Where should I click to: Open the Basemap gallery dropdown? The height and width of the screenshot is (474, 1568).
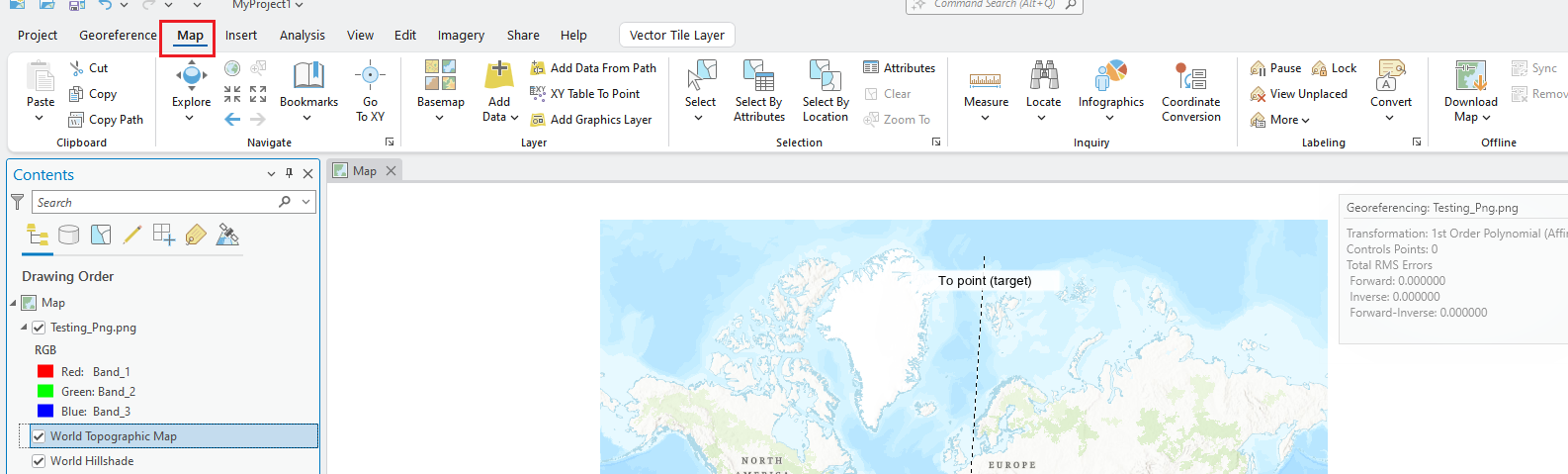click(440, 118)
